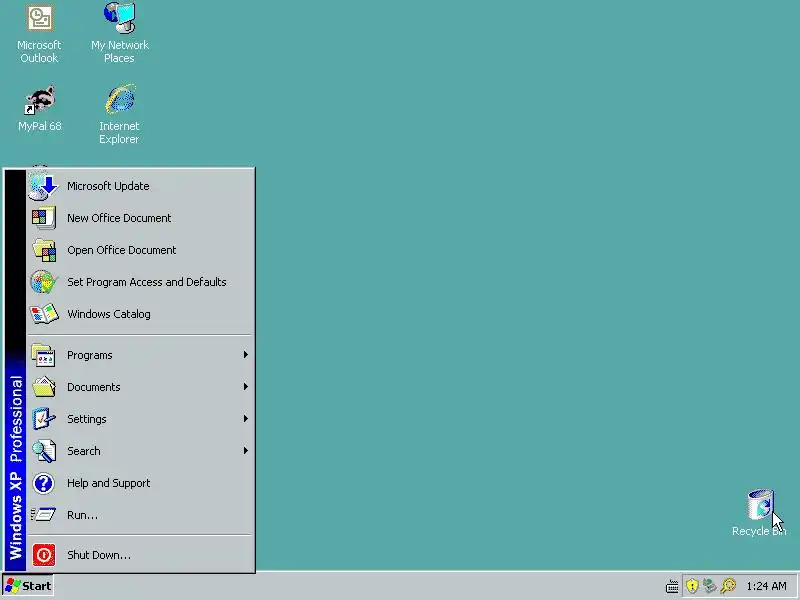Open Help and Support entry
This screenshot has width=800, height=600.
click(140, 483)
